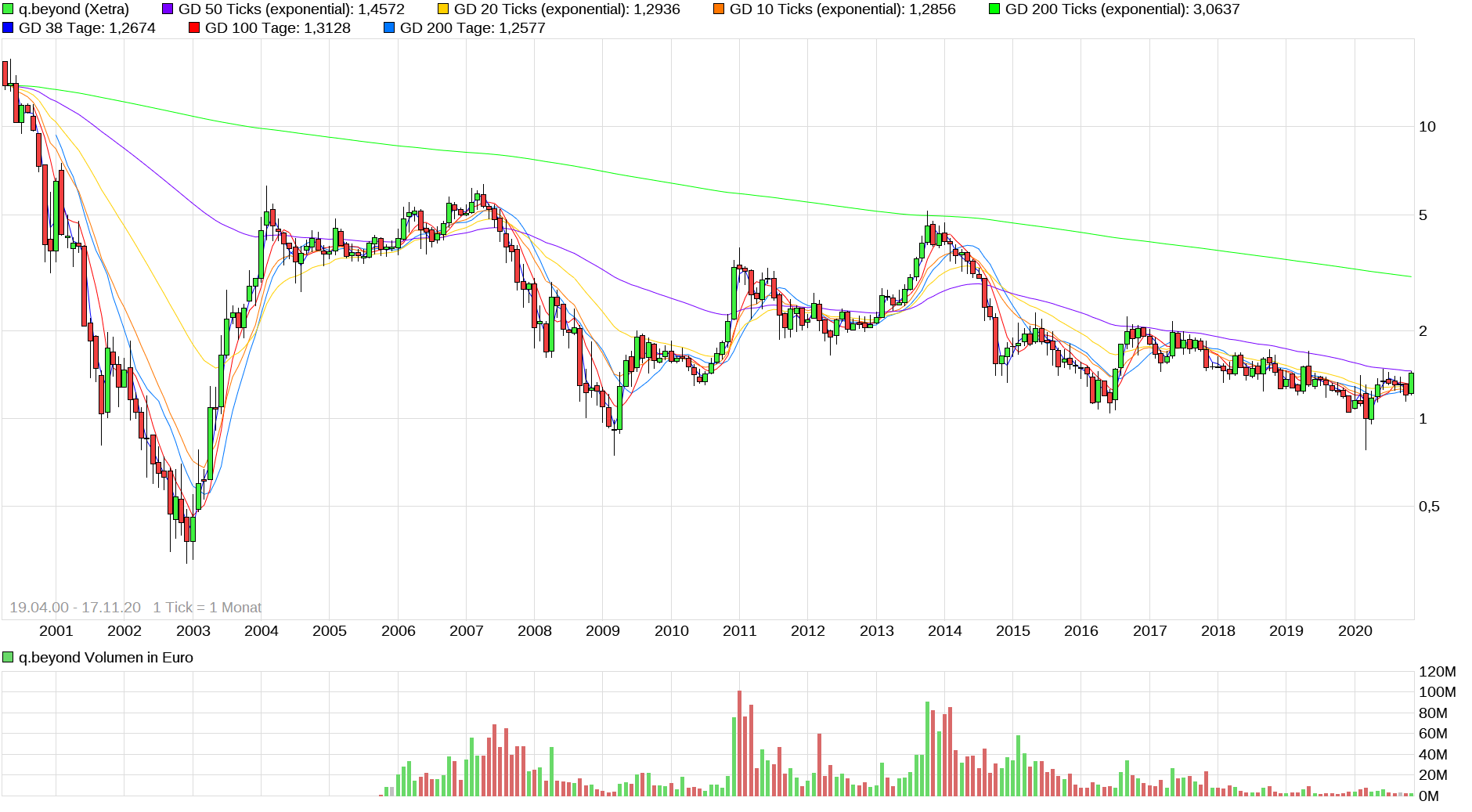This screenshot has width=1472, height=812.
Task: Click the volume axis value 0M
Action: point(1429,796)
